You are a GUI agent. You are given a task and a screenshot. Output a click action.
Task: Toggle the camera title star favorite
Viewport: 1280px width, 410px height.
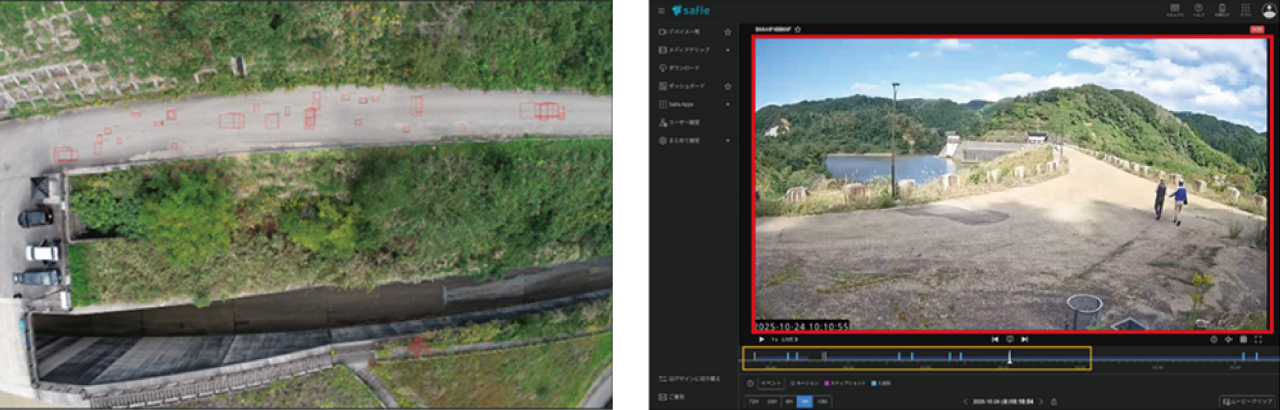point(798,29)
